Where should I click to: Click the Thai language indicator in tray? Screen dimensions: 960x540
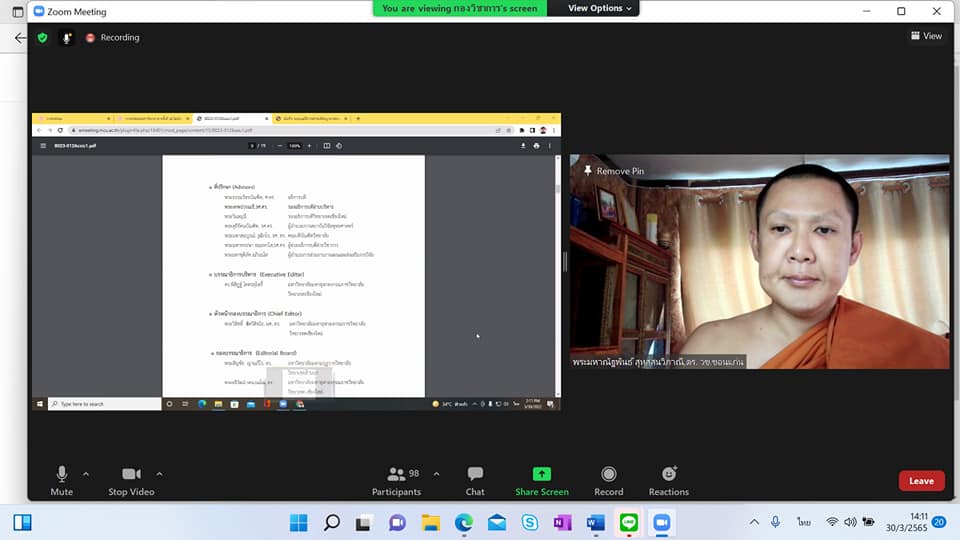(803, 522)
